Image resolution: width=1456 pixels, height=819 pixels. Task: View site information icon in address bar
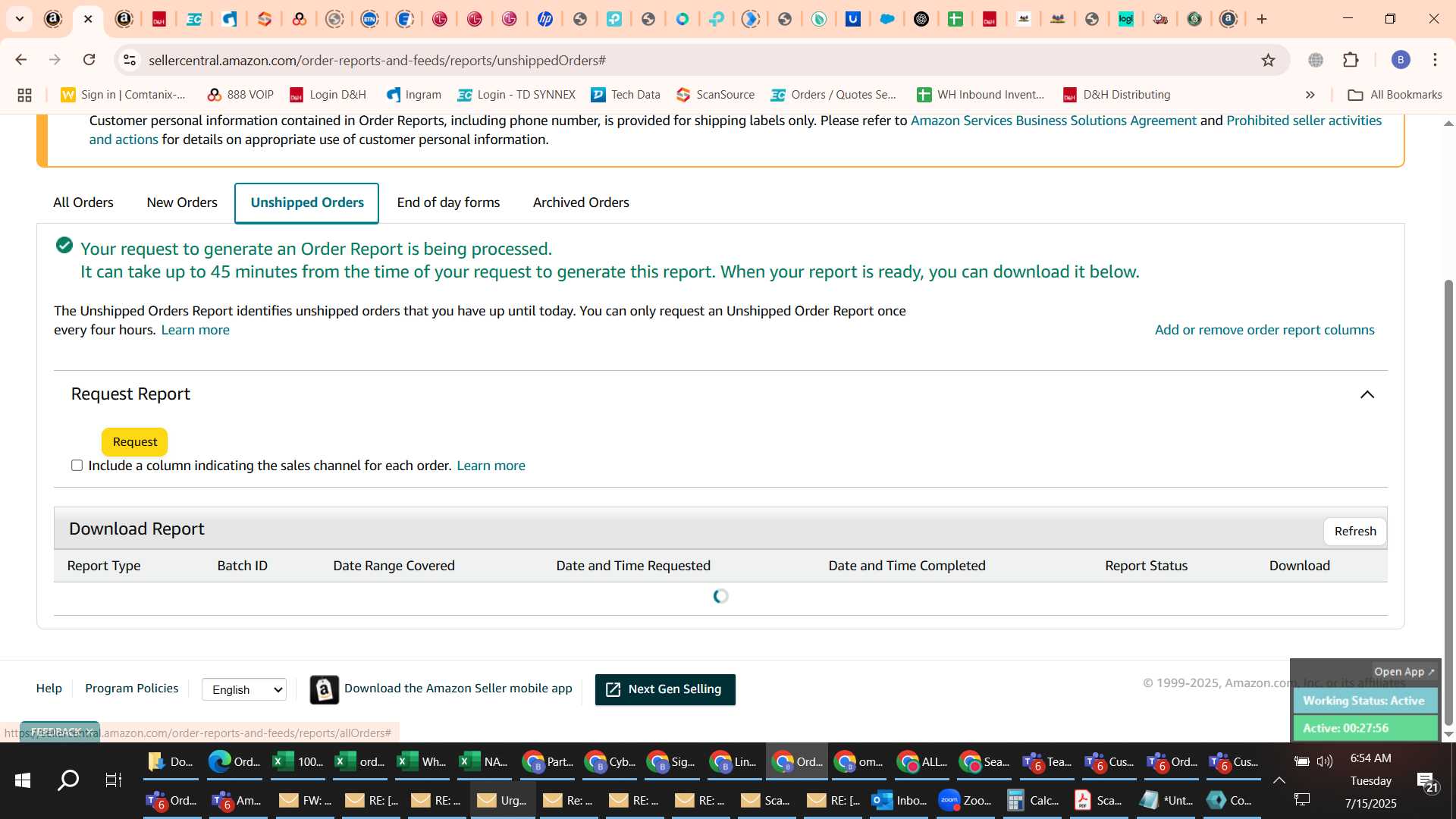[x=130, y=60]
